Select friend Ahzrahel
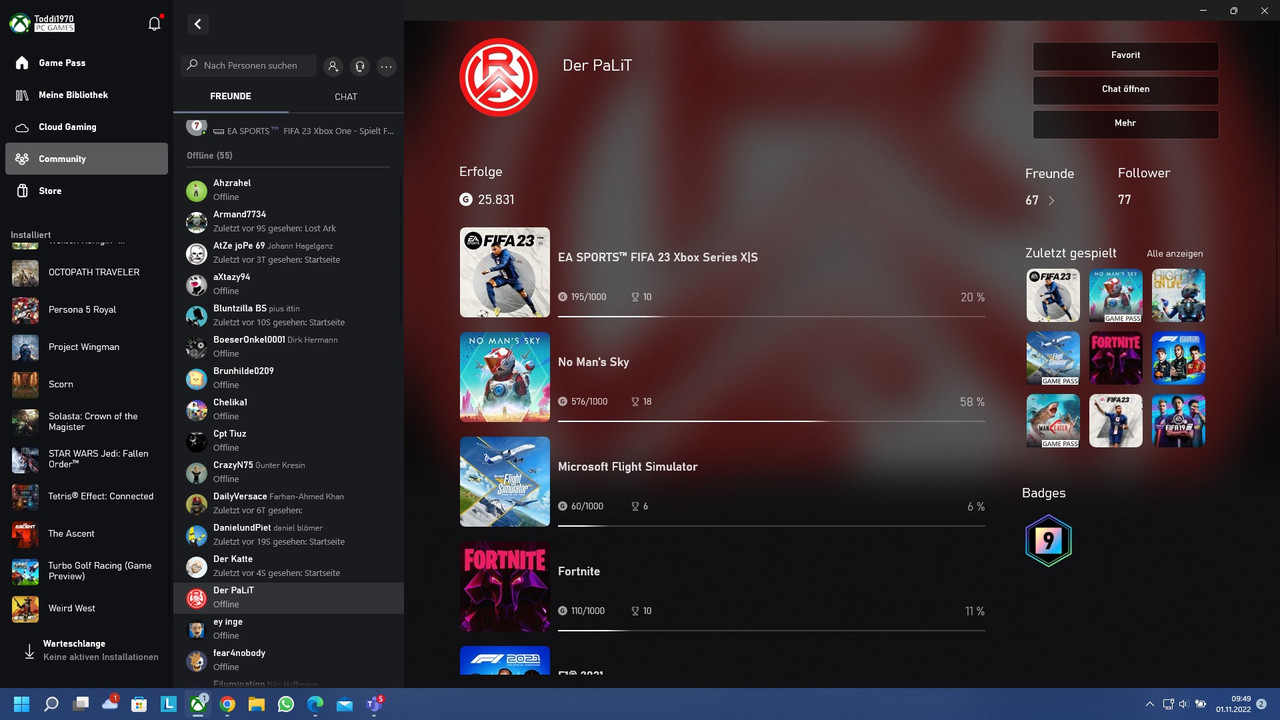Screen dimensions: 1280x720 point(288,190)
